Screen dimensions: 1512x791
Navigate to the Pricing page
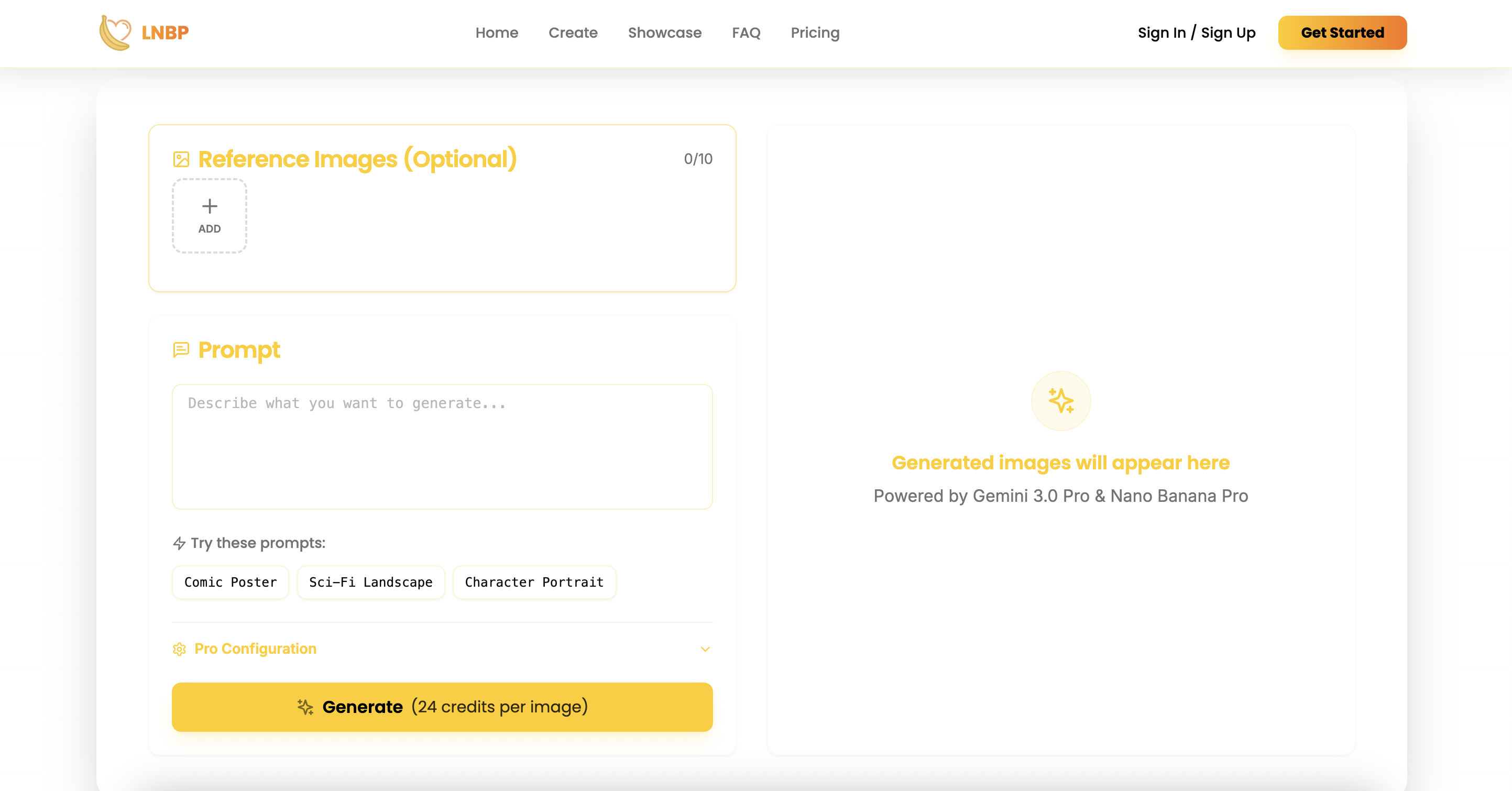(x=815, y=32)
